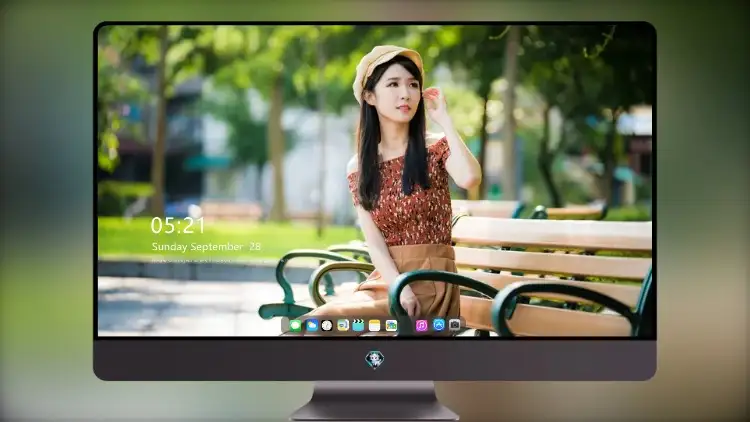Open the Photos gallery icon in dock
Screen dimensions: 750x422
point(391,326)
